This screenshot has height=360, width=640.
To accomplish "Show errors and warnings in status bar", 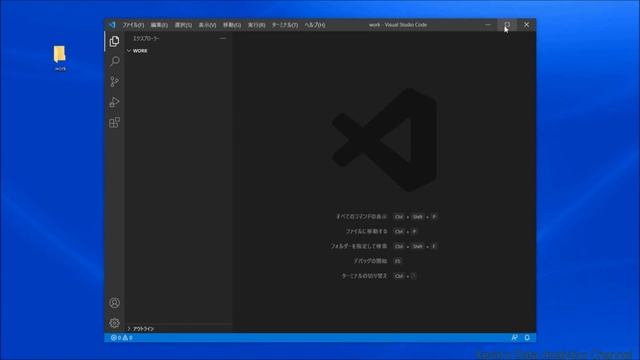I will point(121,338).
